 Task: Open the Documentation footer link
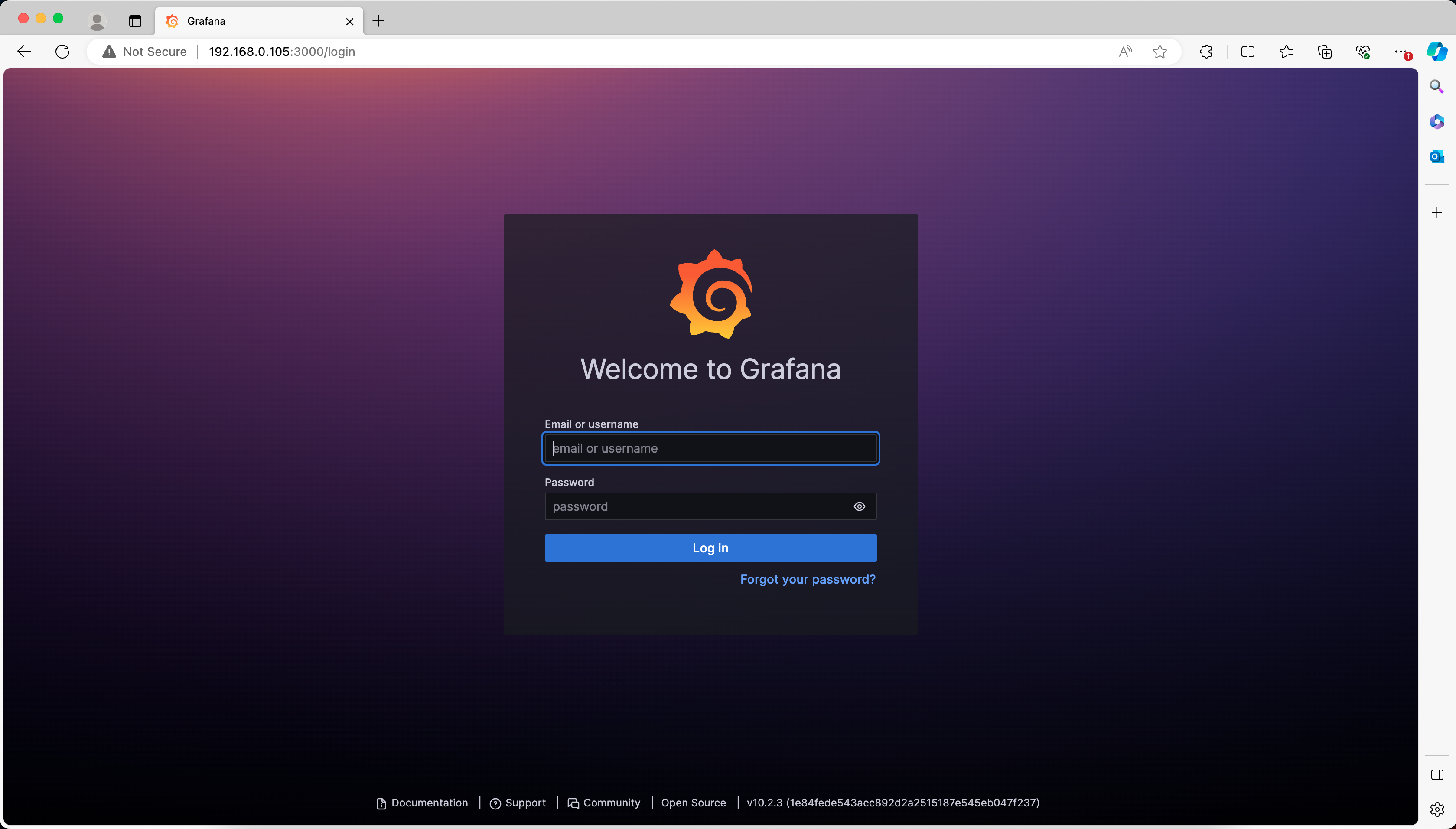pyautogui.click(x=422, y=803)
